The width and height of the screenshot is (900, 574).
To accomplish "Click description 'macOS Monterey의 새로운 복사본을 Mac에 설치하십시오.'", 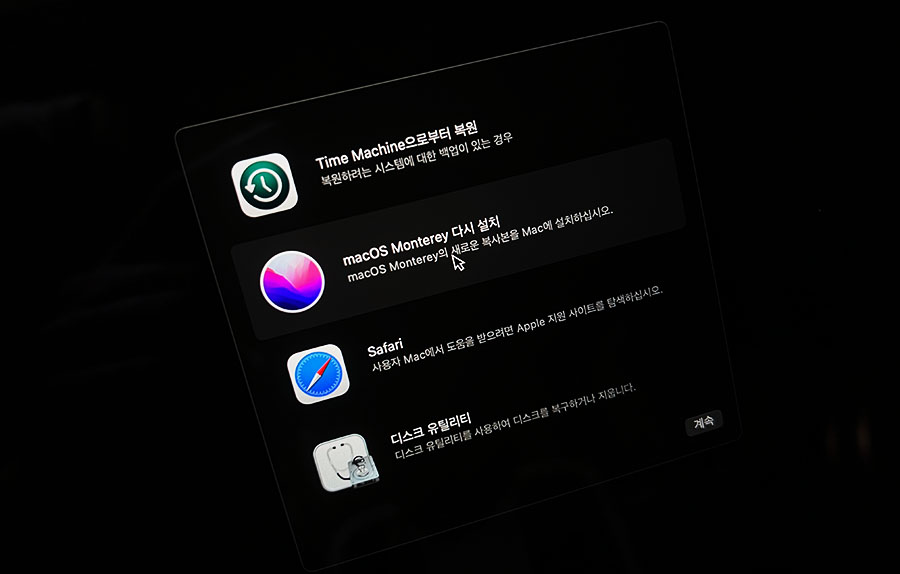I will (480, 243).
